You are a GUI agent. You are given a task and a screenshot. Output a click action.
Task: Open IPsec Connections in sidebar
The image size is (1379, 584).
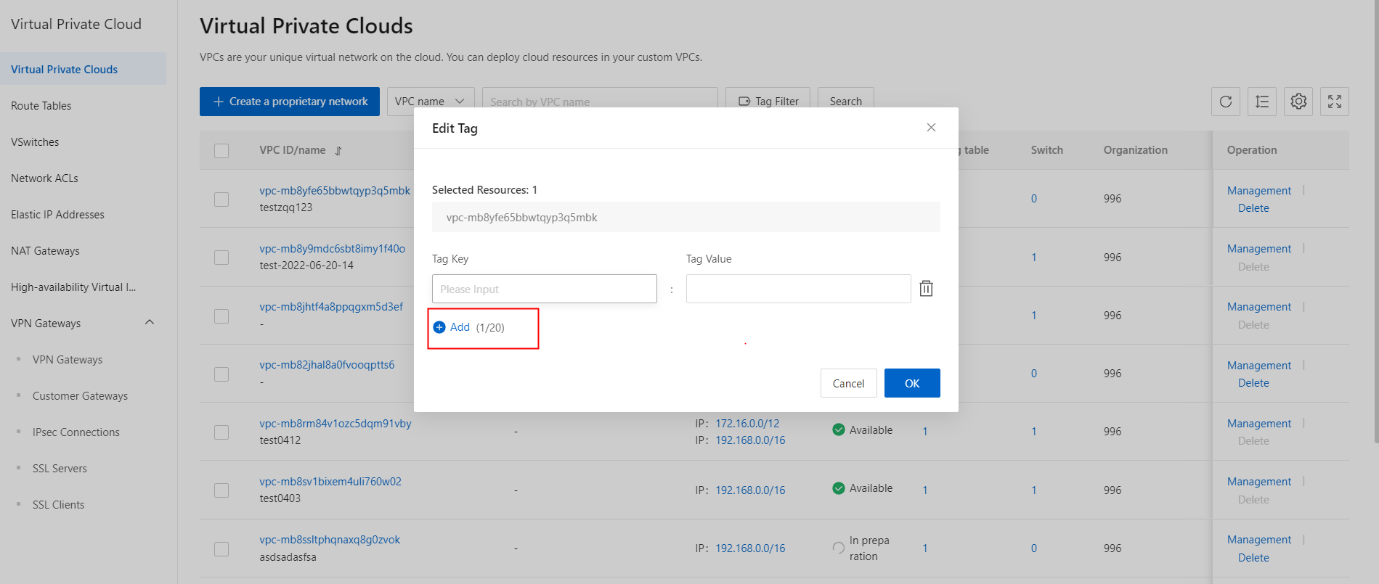pyautogui.click(x=76, y=432)
